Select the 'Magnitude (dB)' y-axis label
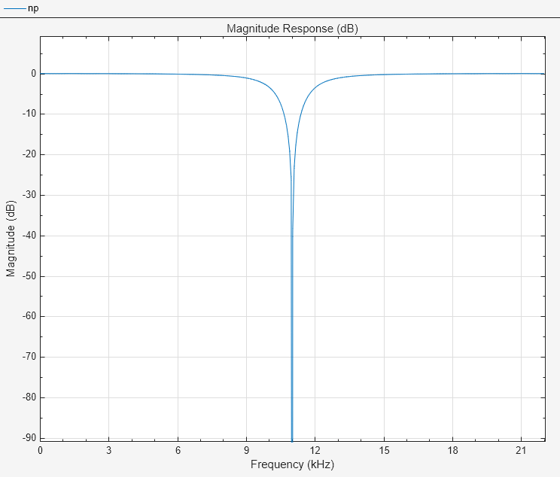The height and width of the screenshot is (477, 560). click(11, 238)
